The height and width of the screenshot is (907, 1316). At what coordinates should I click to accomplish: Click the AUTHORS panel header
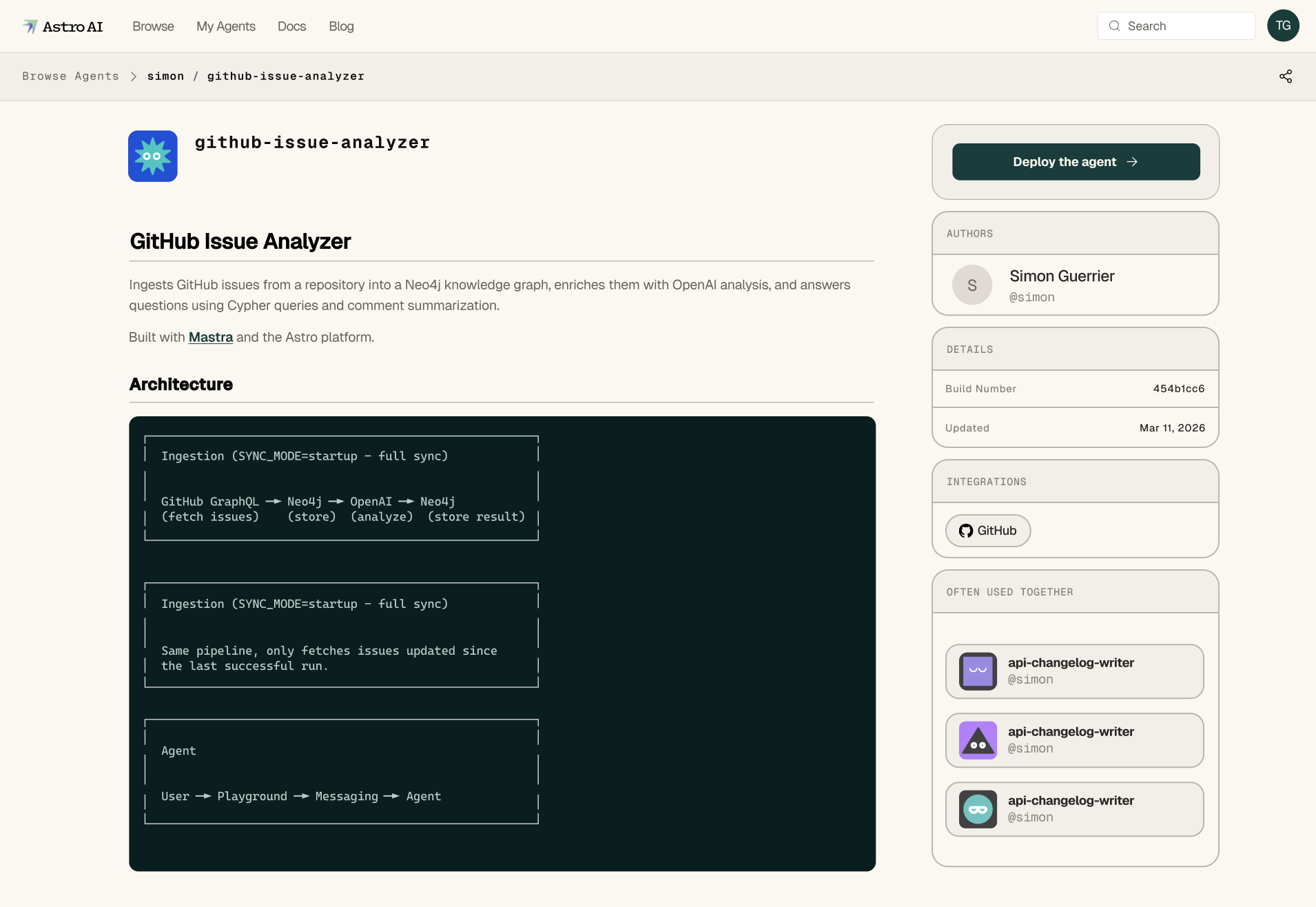pos(1075,234)
